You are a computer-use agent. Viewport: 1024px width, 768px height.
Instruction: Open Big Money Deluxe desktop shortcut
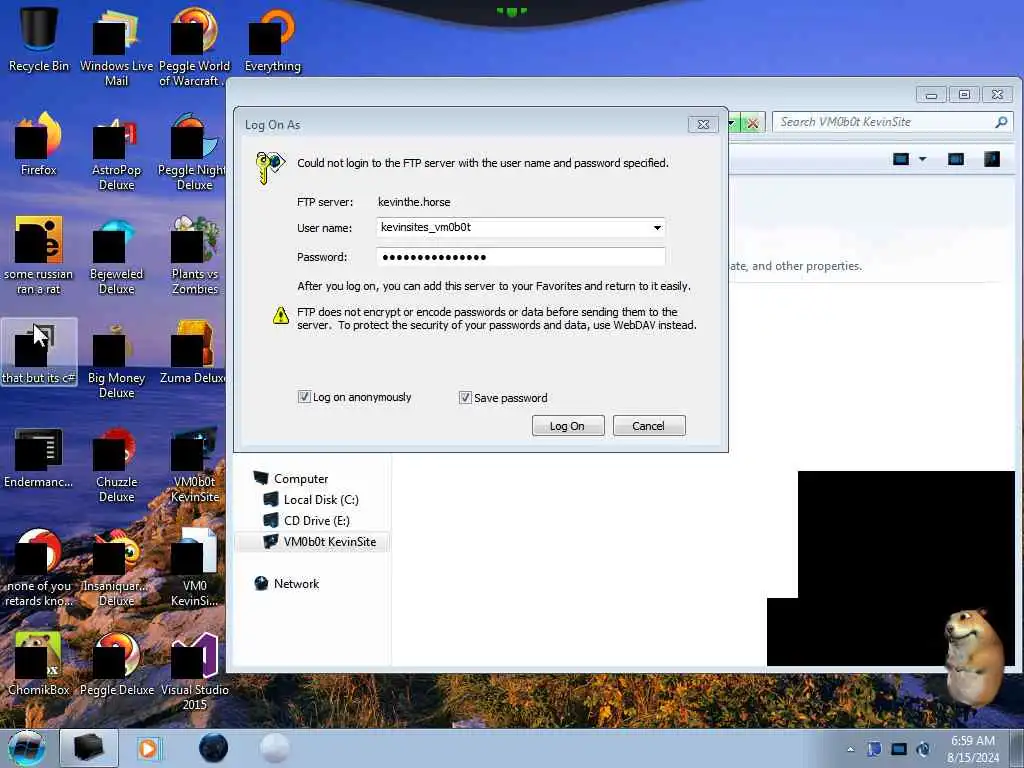pyautogui.click(x=116, y=359)
